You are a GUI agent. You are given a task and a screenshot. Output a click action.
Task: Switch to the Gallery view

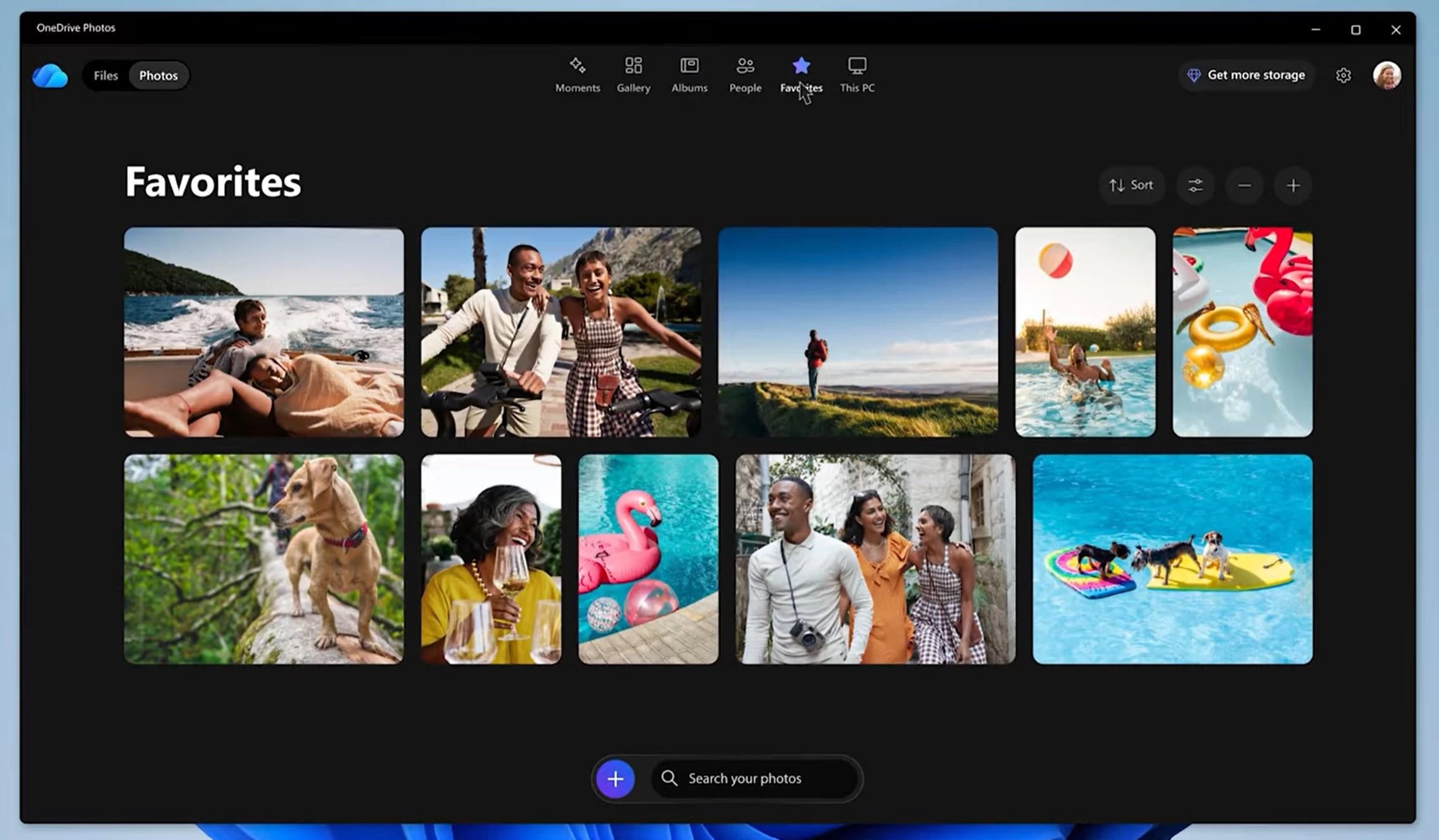[633, 75]
